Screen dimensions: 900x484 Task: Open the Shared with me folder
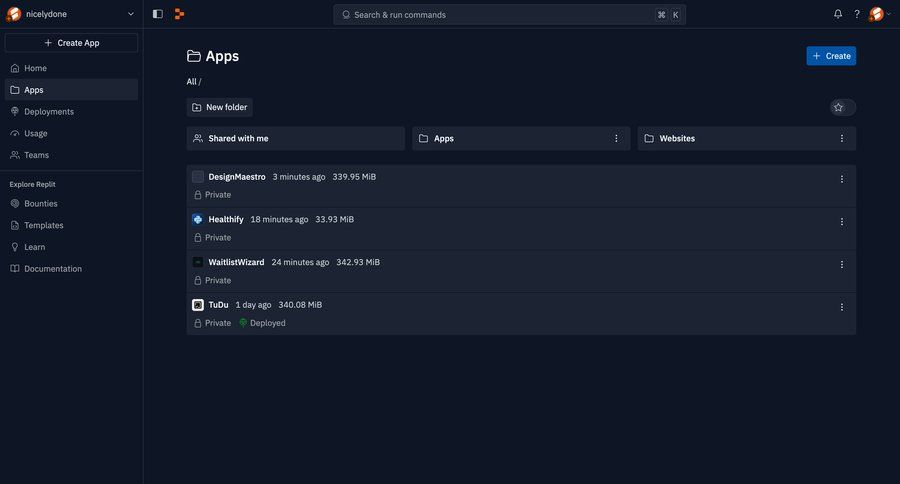click(x=296, y=138)
